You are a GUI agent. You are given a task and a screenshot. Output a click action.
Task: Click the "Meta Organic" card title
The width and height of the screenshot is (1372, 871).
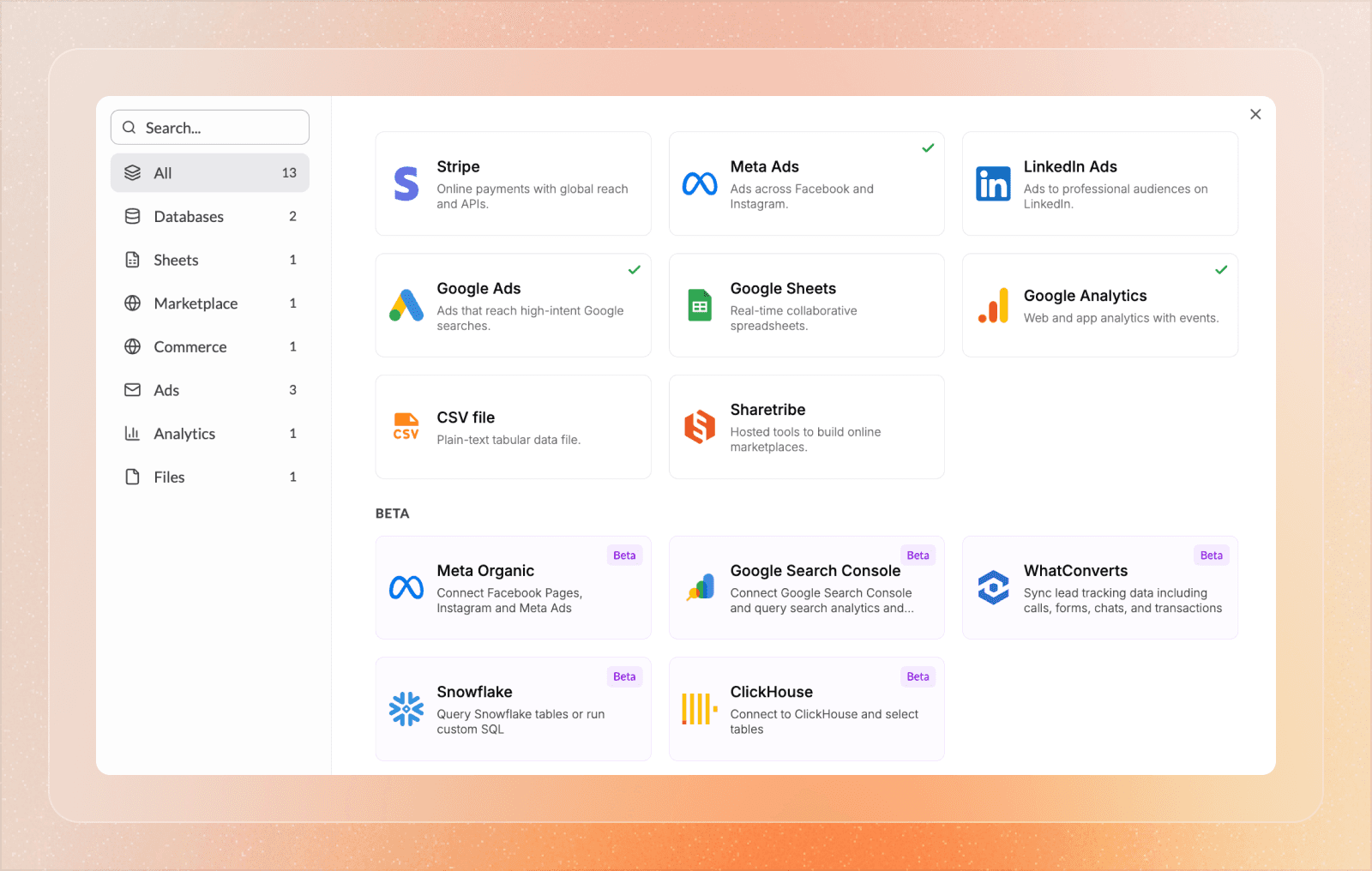pos(485,571)
